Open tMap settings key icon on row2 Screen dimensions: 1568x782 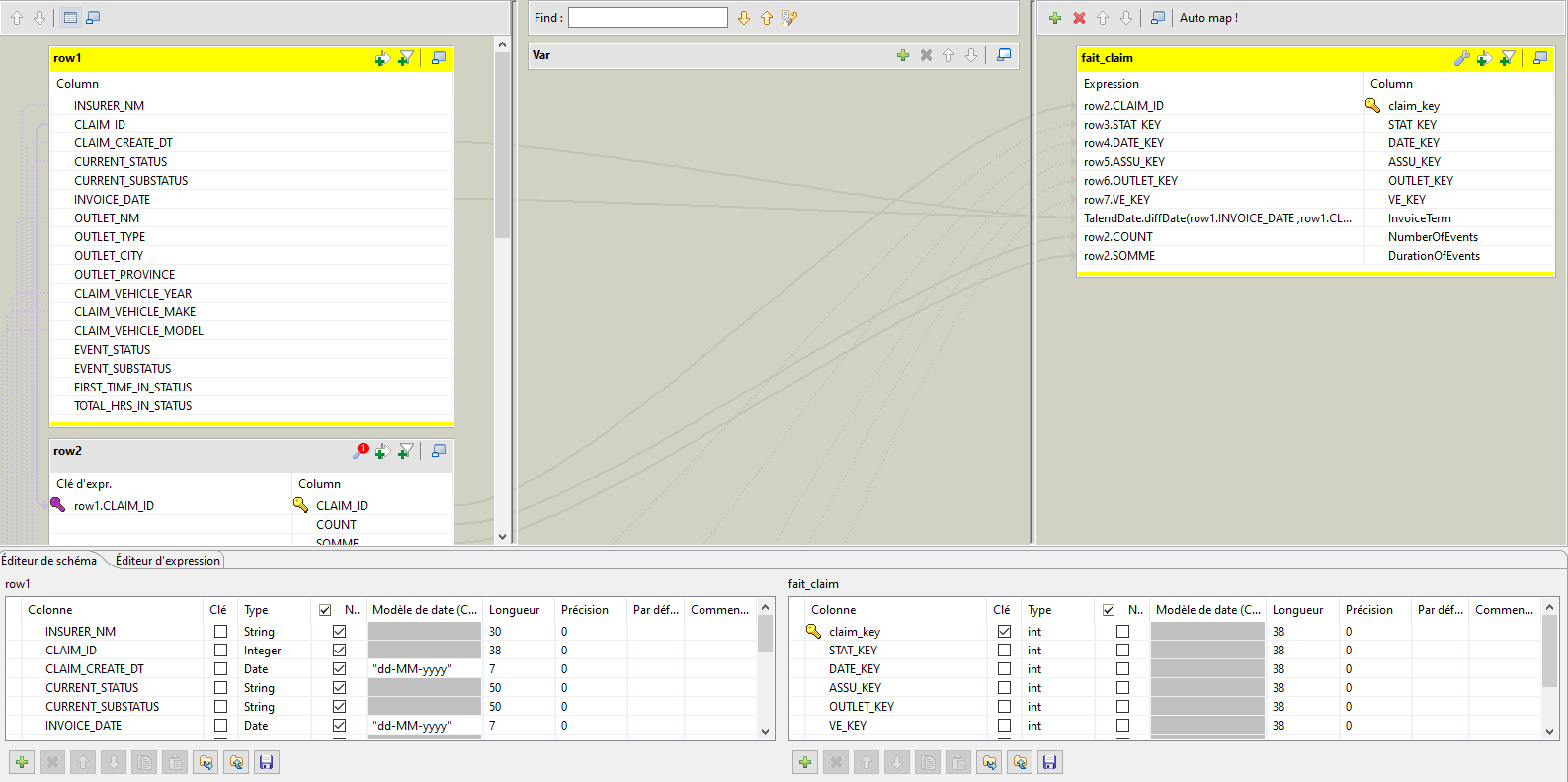coord(361,451)
